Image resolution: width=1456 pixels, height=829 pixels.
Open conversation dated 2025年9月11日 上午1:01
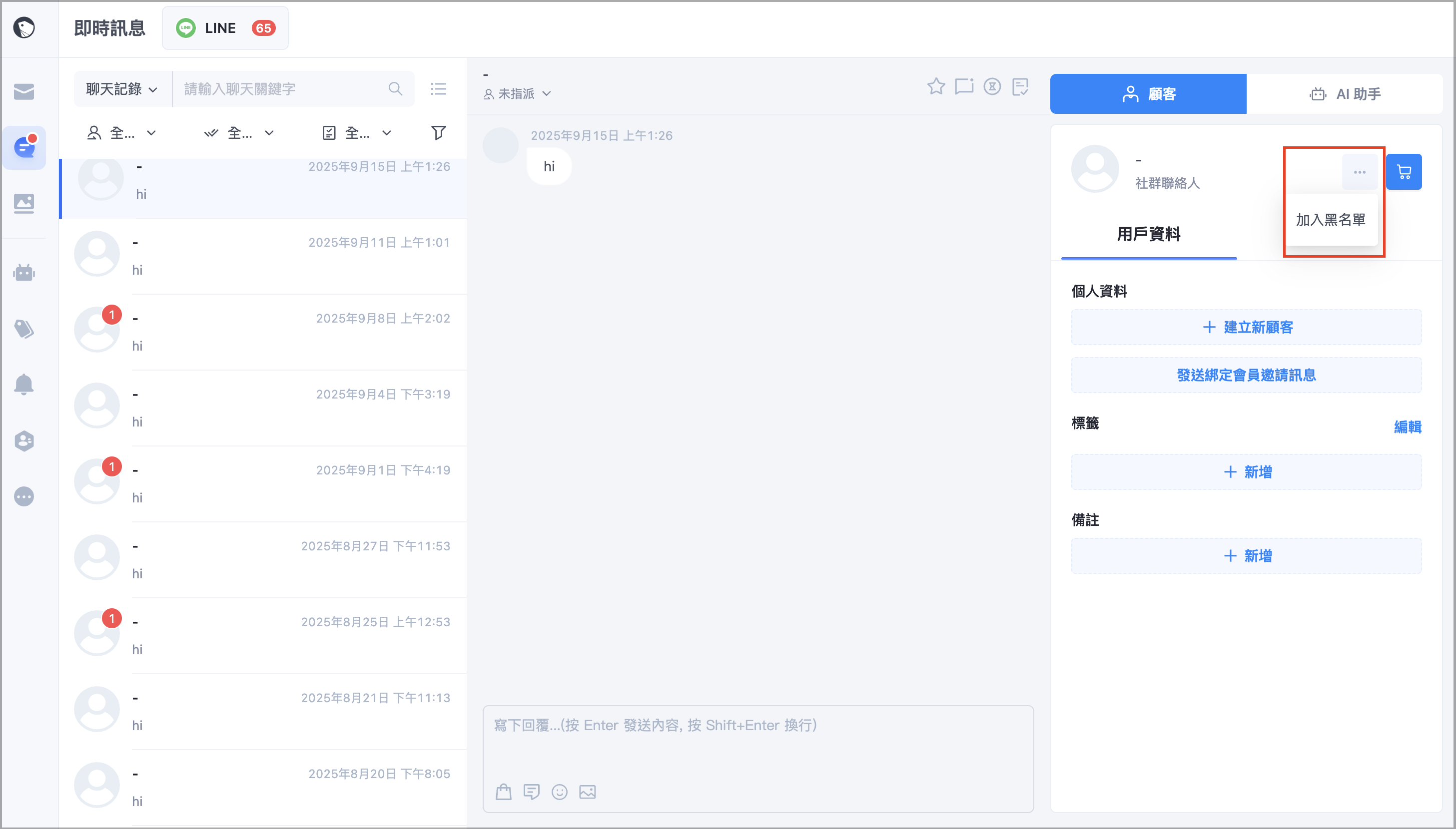coord(263,256)
